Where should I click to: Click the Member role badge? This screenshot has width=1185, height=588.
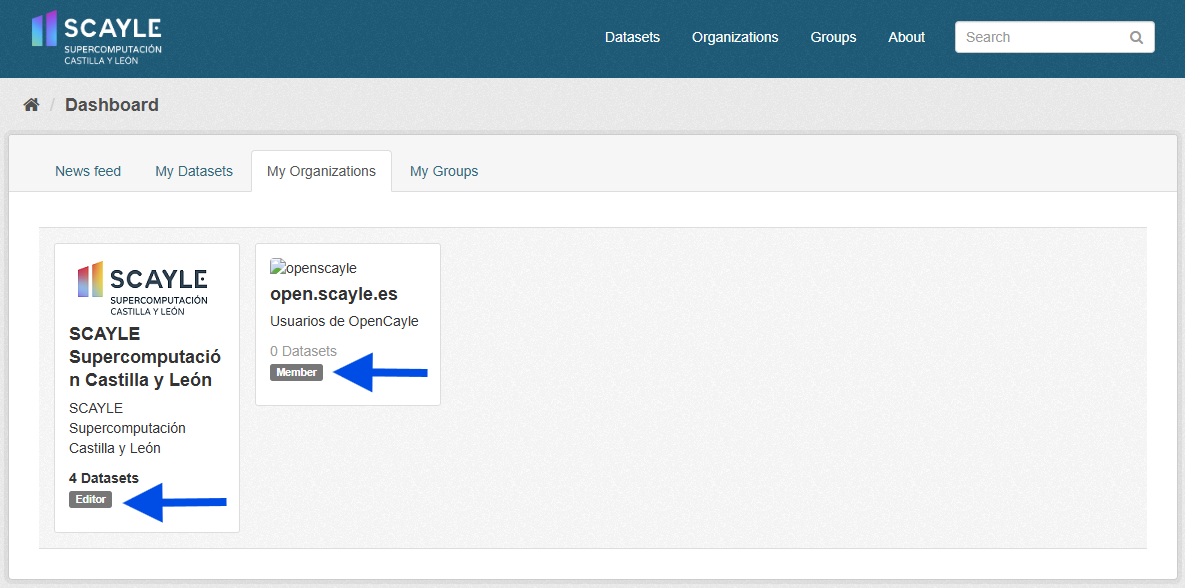click(296, 373)
